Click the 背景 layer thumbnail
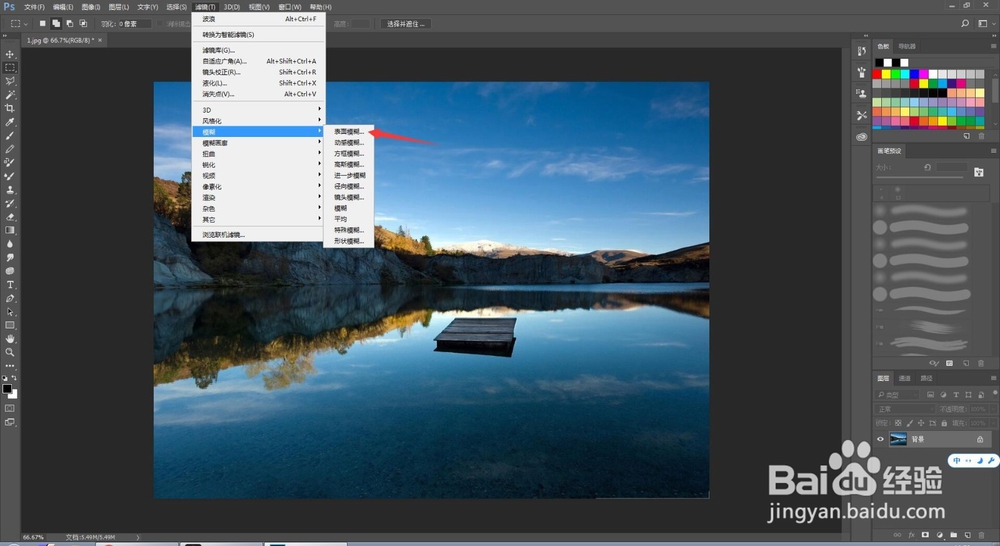The image size is (1000, 546). pos(898,439)
